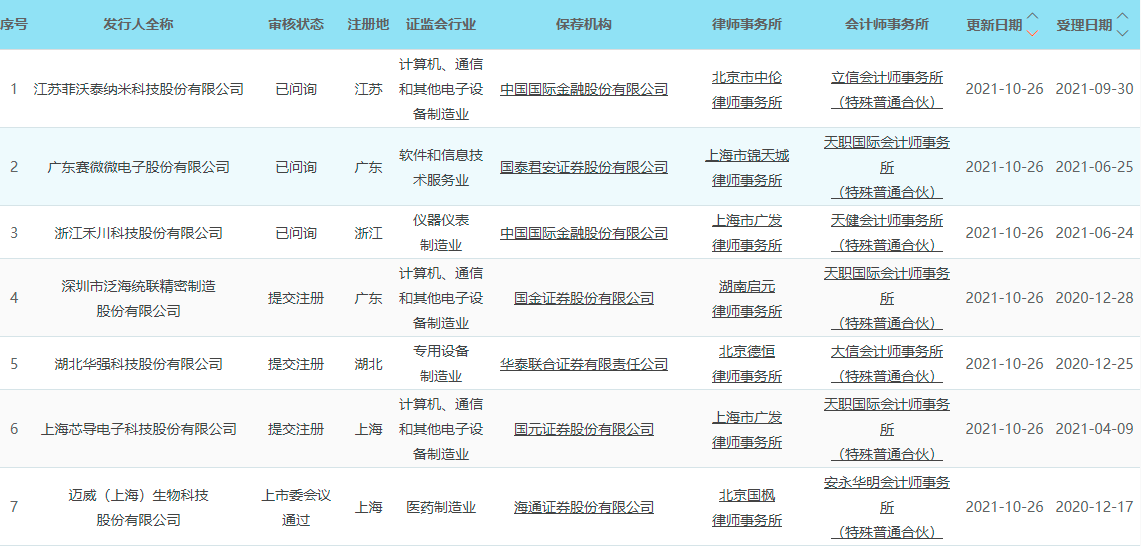Sort 受理日期 ascending with its up arrow
1141x546 pixels.
coord(1122,17)
